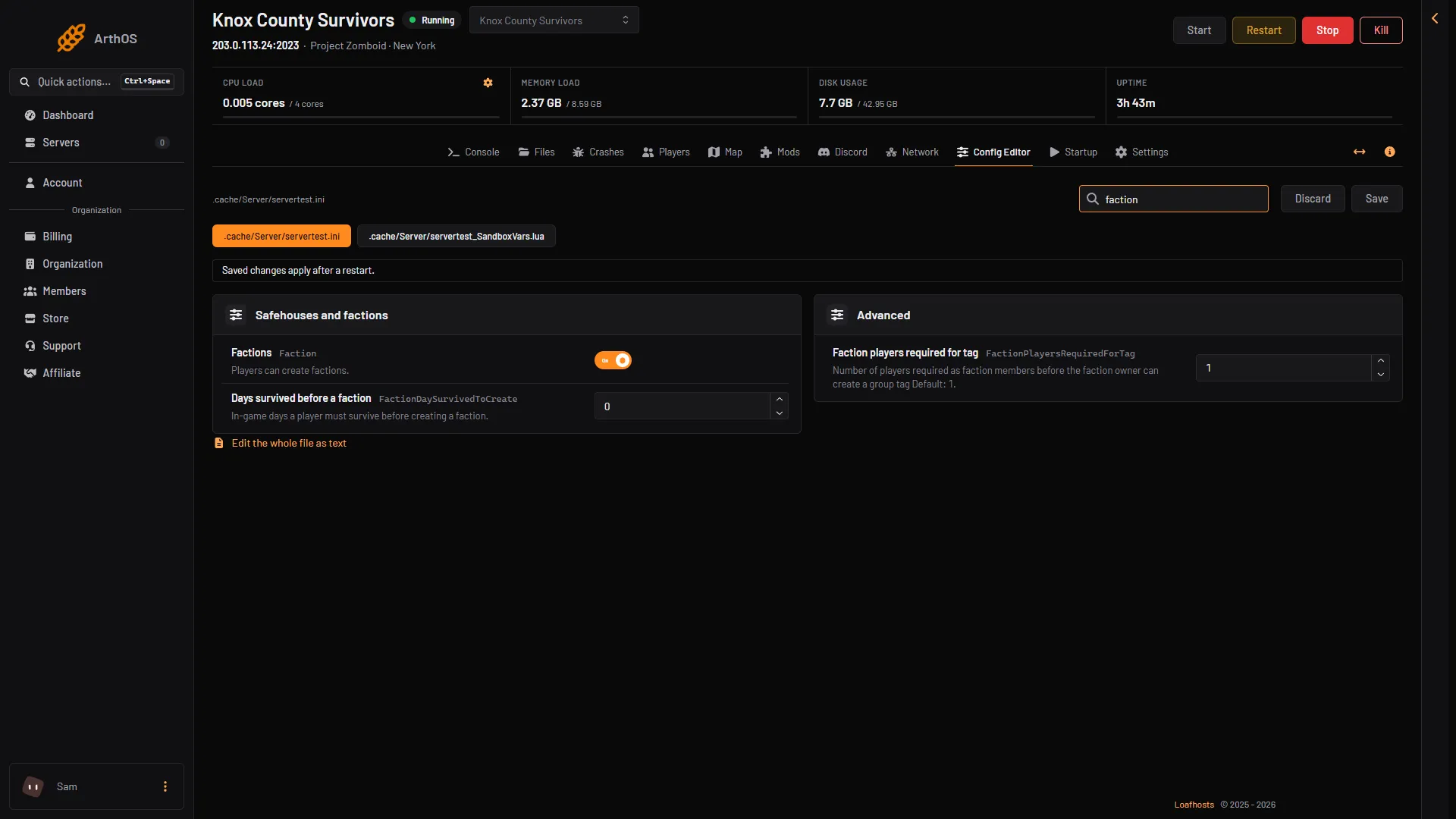Click the red Stop button

[1327, 30]
